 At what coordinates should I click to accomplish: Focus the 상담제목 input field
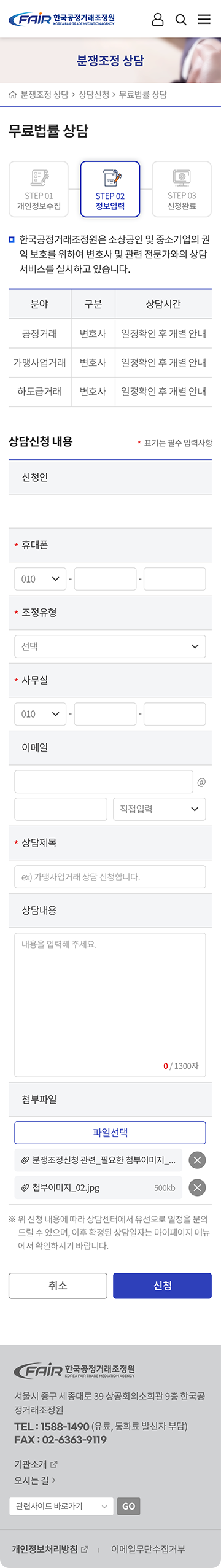pyautogui.click(x=110, y=877)
